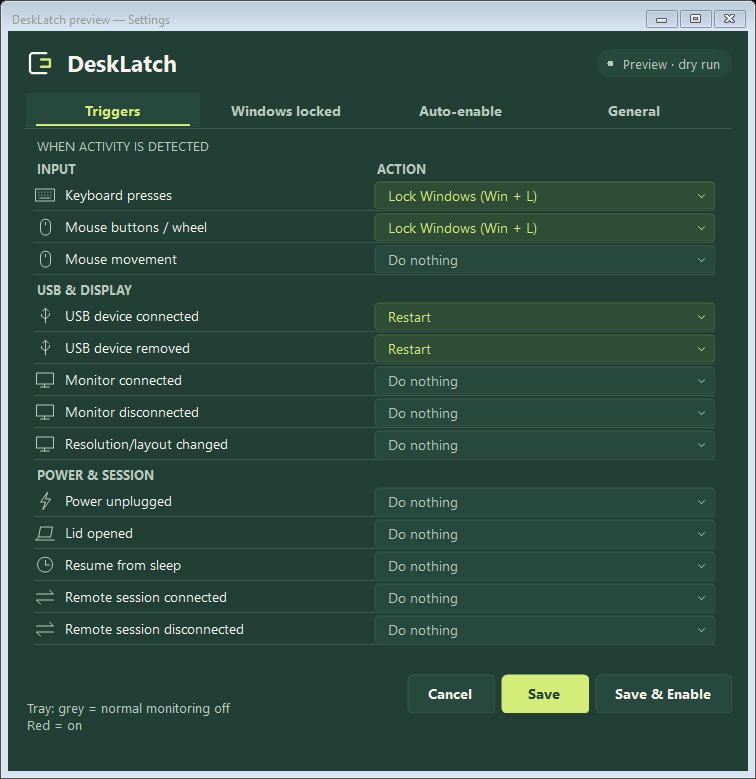
Task: Click the DeskLatch title text
Action: coord(122,64)
